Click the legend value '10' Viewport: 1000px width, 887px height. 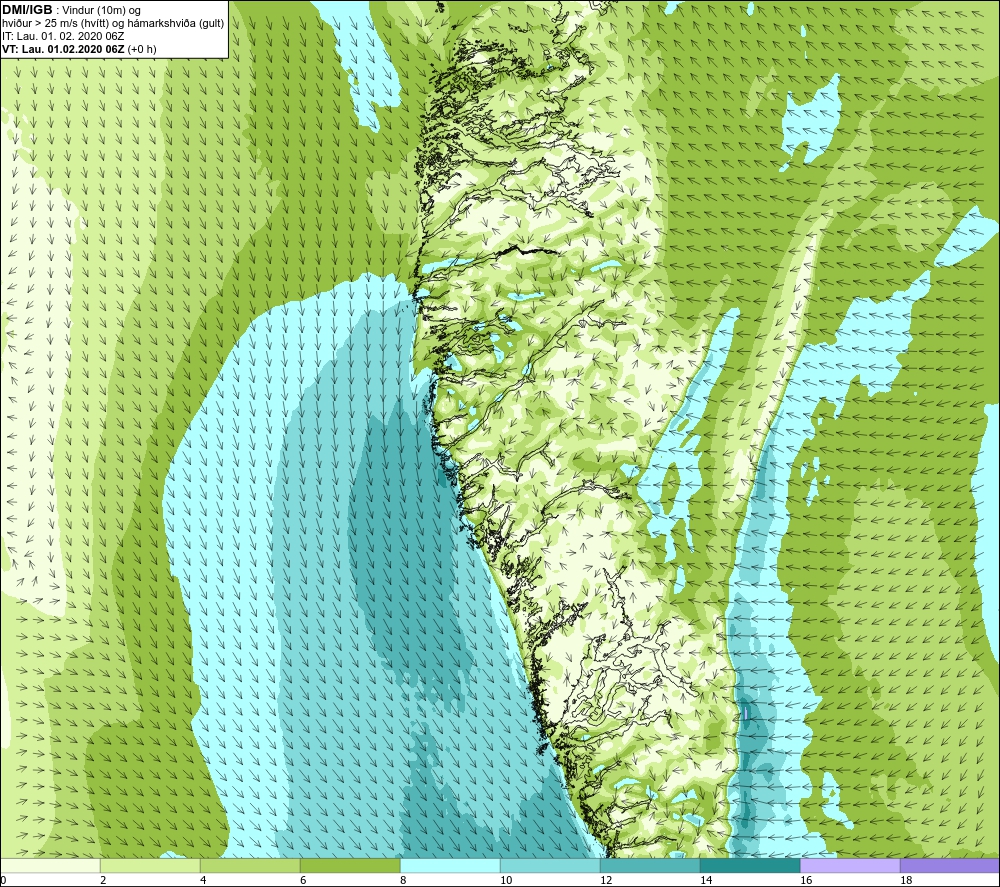click(506, 880)
